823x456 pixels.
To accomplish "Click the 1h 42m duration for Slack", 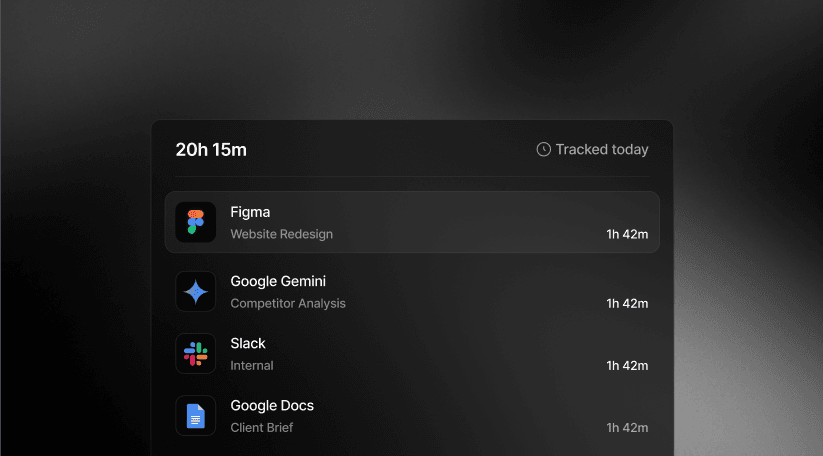I will click(x=627, y=366).
